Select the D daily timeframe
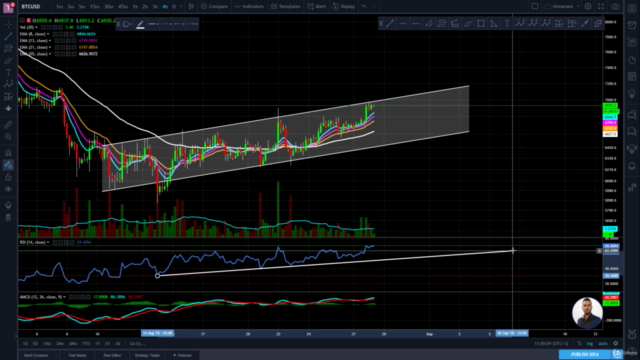The image size is (640, 360). (x=174, y=7)
